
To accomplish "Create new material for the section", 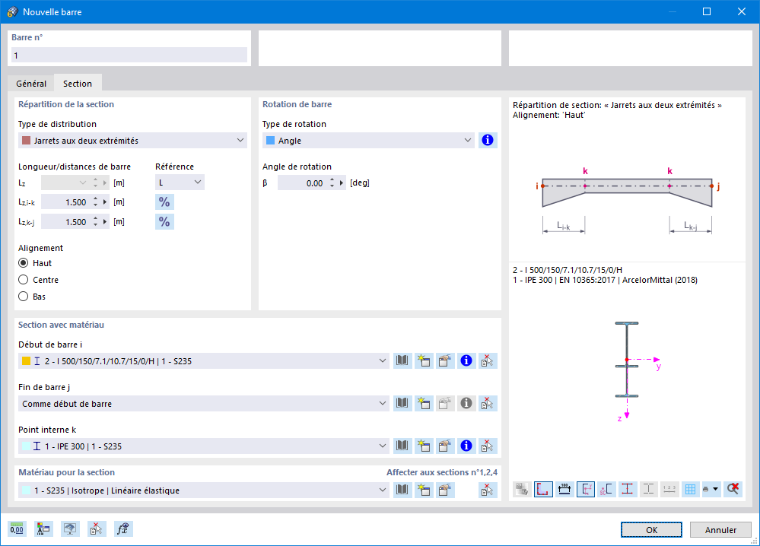I will point(424,490).
